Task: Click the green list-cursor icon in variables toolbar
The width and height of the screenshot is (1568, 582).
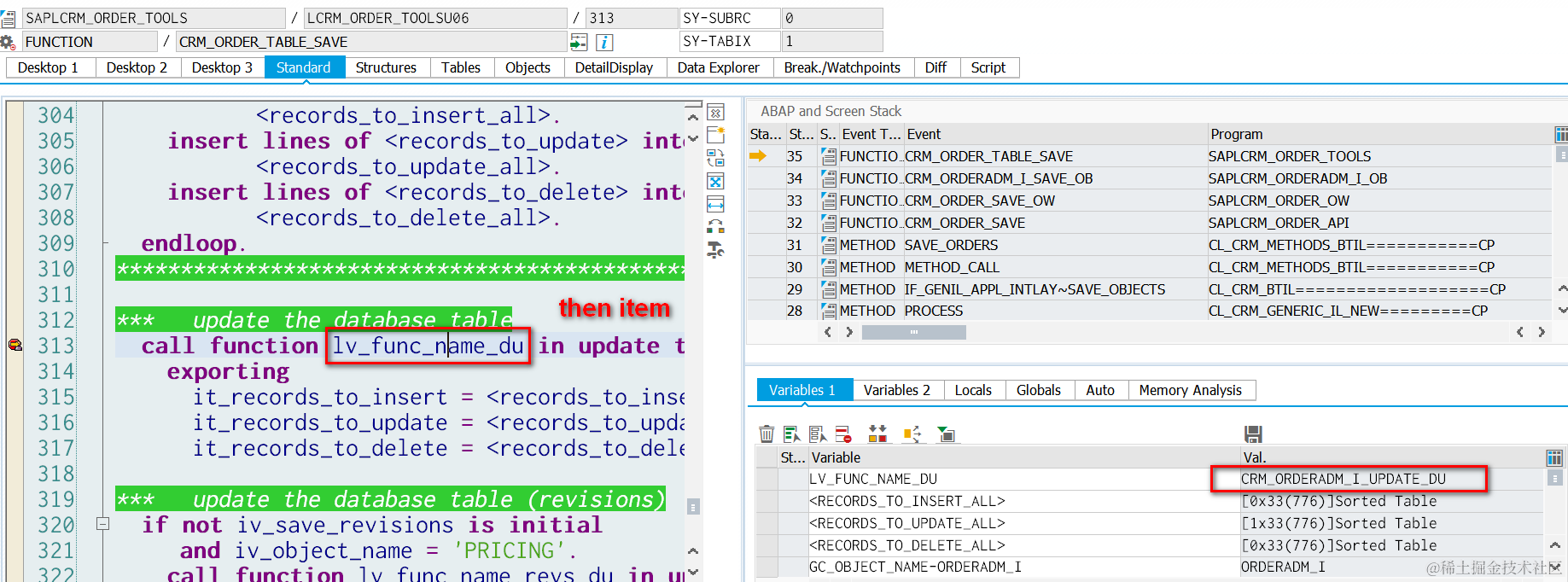Action: 792,434
